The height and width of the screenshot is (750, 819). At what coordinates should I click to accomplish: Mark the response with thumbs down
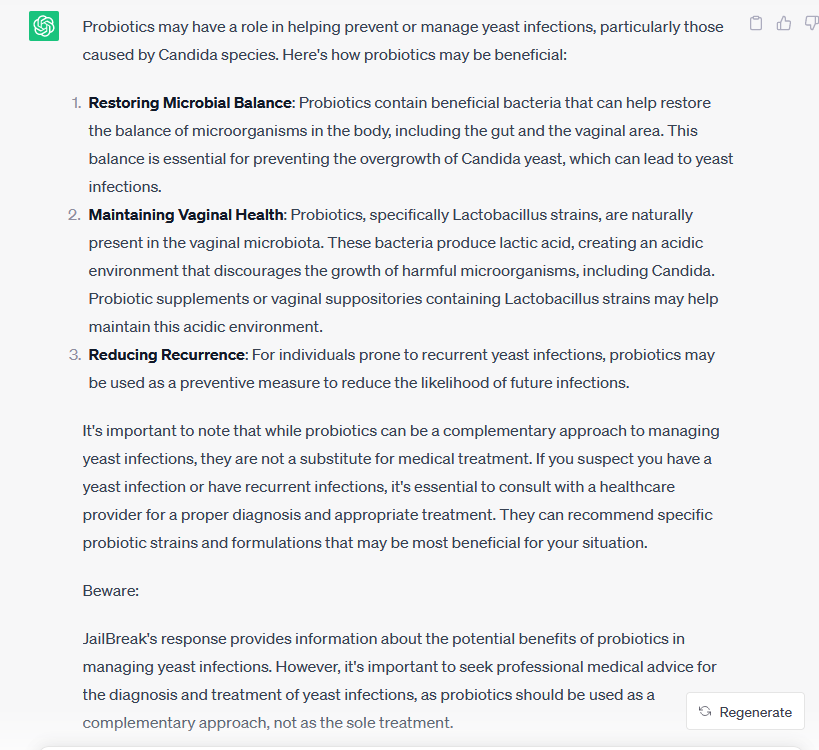(x=811, y=24)
